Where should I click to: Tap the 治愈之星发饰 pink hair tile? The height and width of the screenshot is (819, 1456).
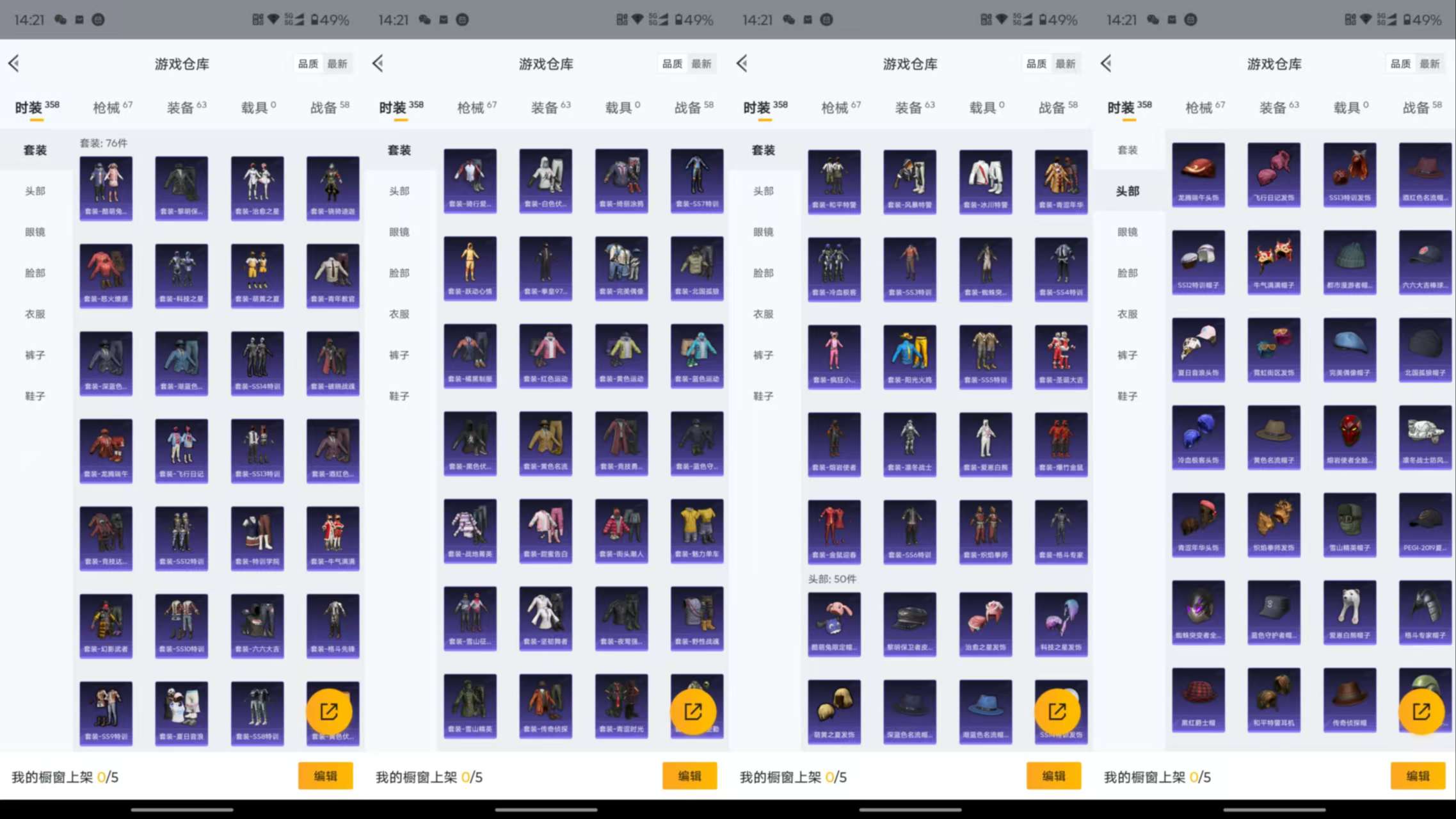point(986,624)
